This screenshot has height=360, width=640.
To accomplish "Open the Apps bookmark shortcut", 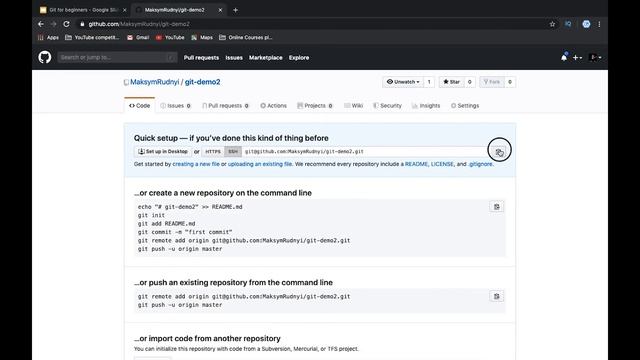I will point(48,38).
